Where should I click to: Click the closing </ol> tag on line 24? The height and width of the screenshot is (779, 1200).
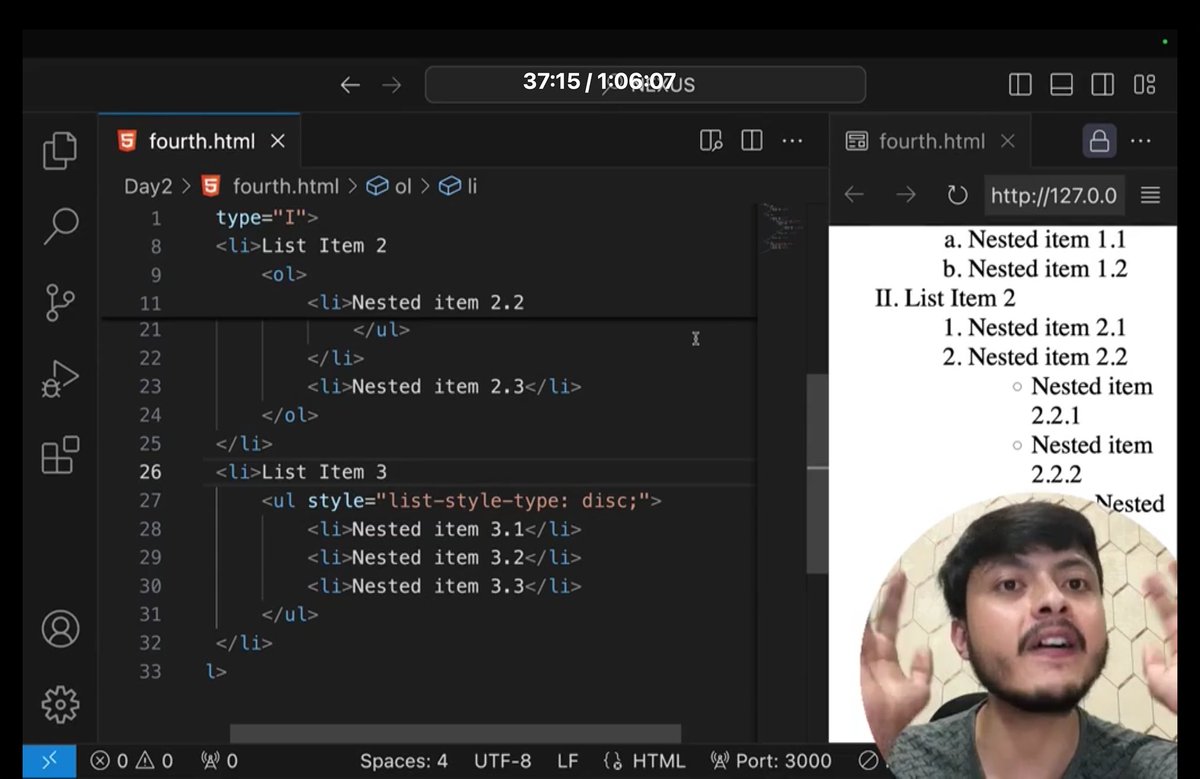[290, 415]
